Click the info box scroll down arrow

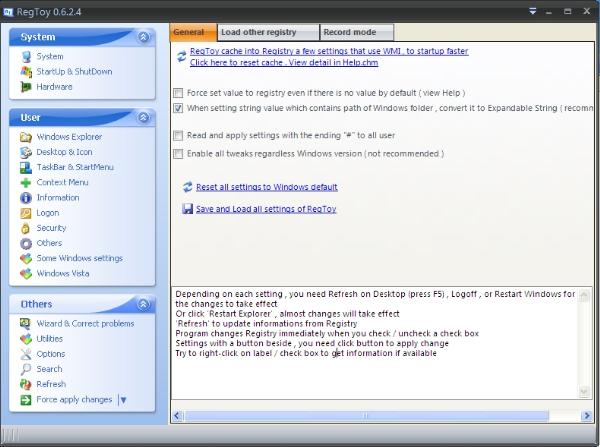[584, 392]
